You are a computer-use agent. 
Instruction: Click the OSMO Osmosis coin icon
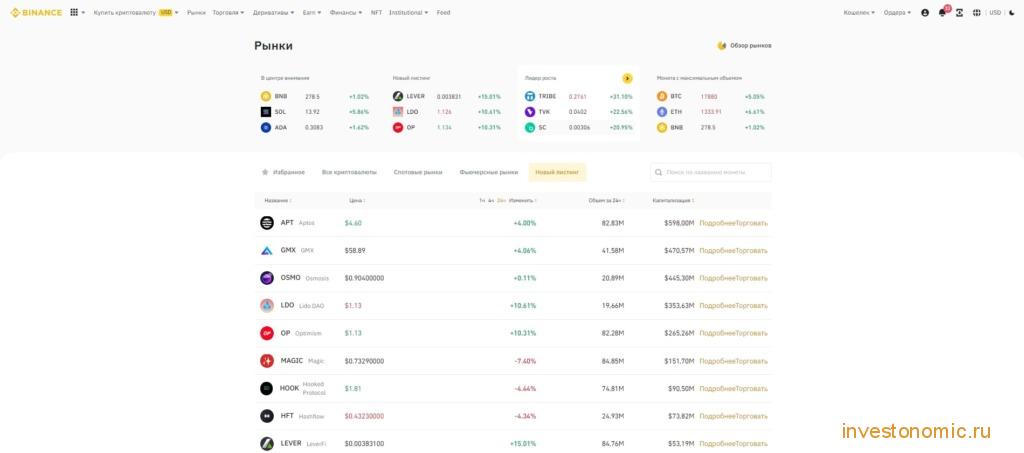[x=266, y=278]
